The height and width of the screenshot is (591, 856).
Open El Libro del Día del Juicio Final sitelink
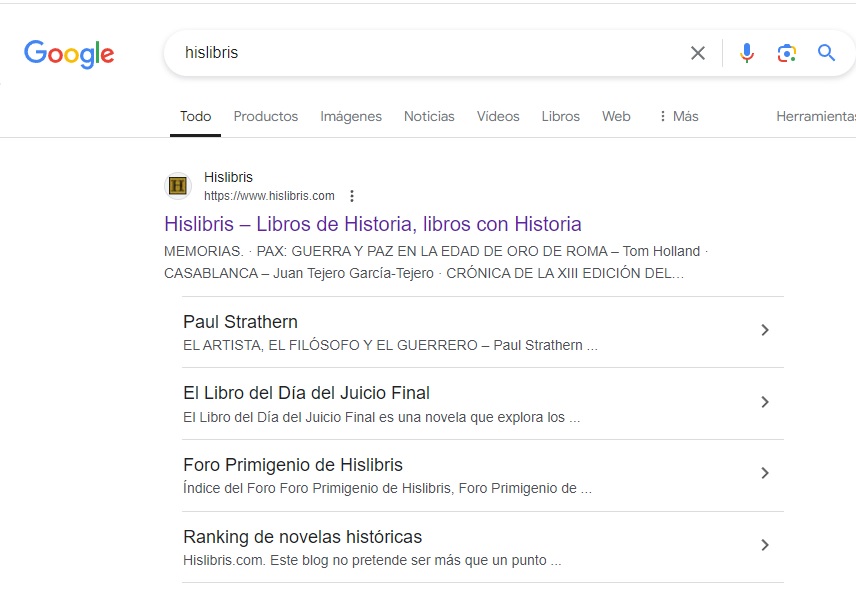[x=306, y=393]
